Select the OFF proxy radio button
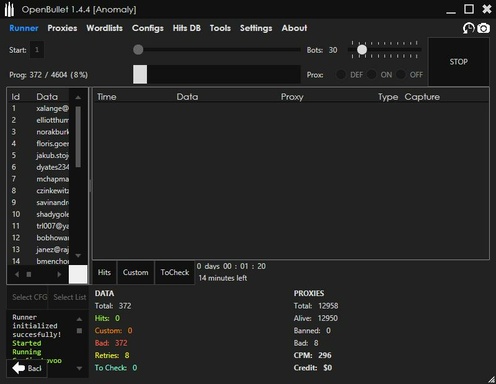The image size is (496, 384). (401, 75)
